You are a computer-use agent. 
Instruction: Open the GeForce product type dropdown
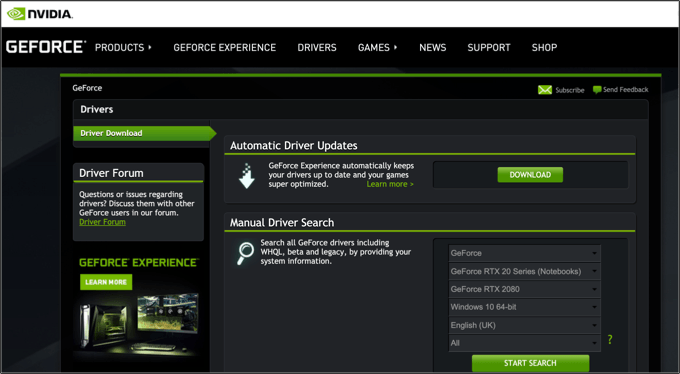tap(524, 253)
